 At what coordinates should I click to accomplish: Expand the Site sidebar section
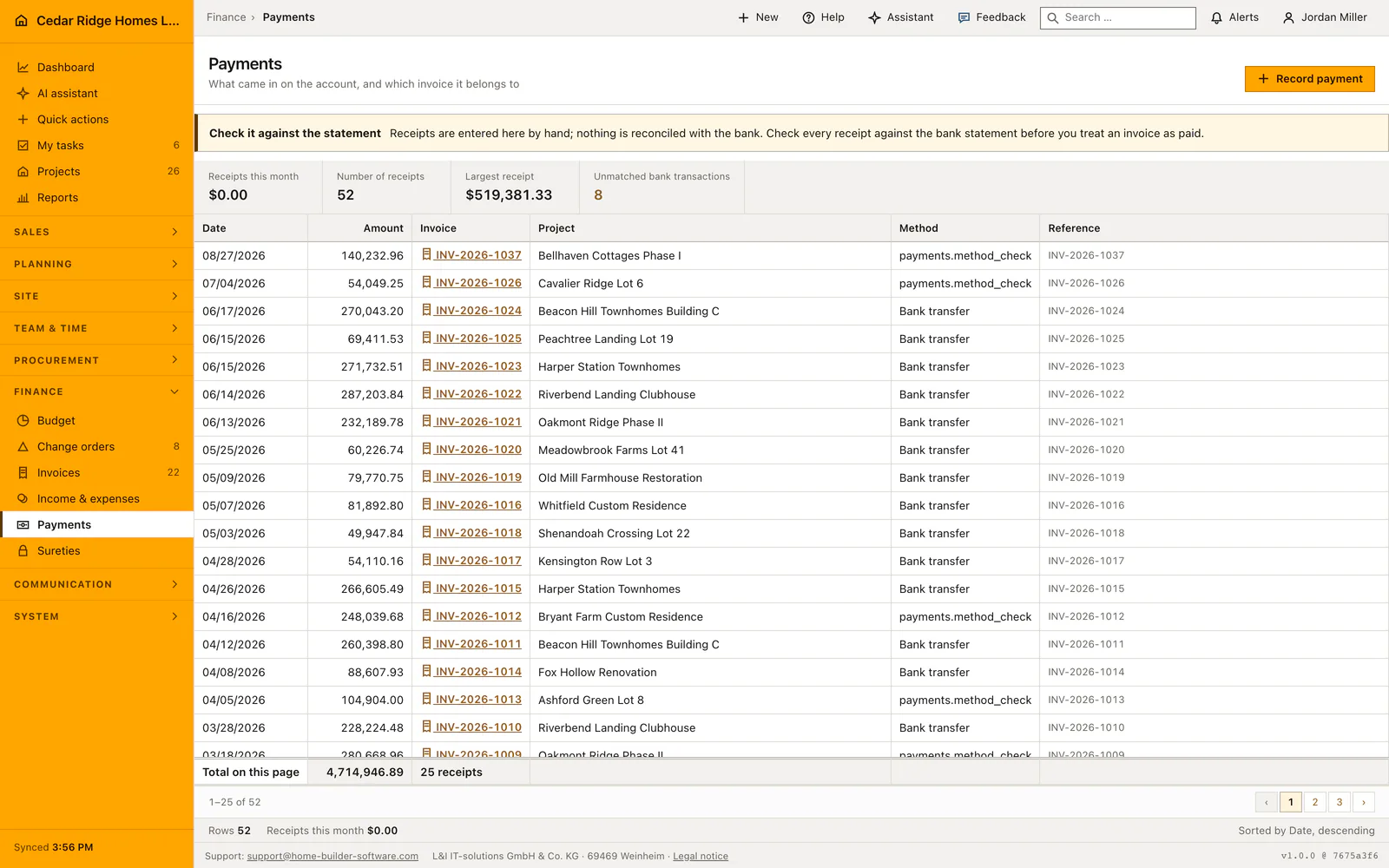pyautogui.click(x=96, y=296)
